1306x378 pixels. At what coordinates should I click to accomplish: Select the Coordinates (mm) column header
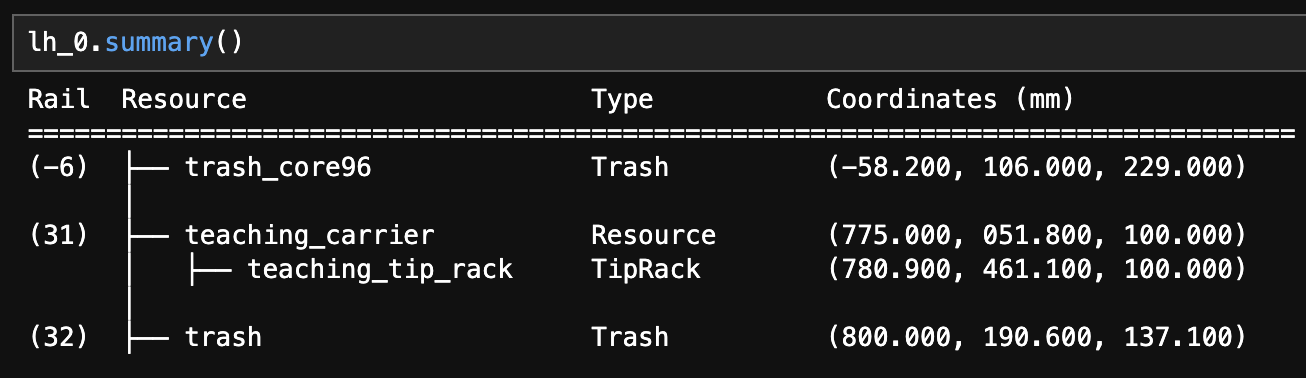pos(950,99)
